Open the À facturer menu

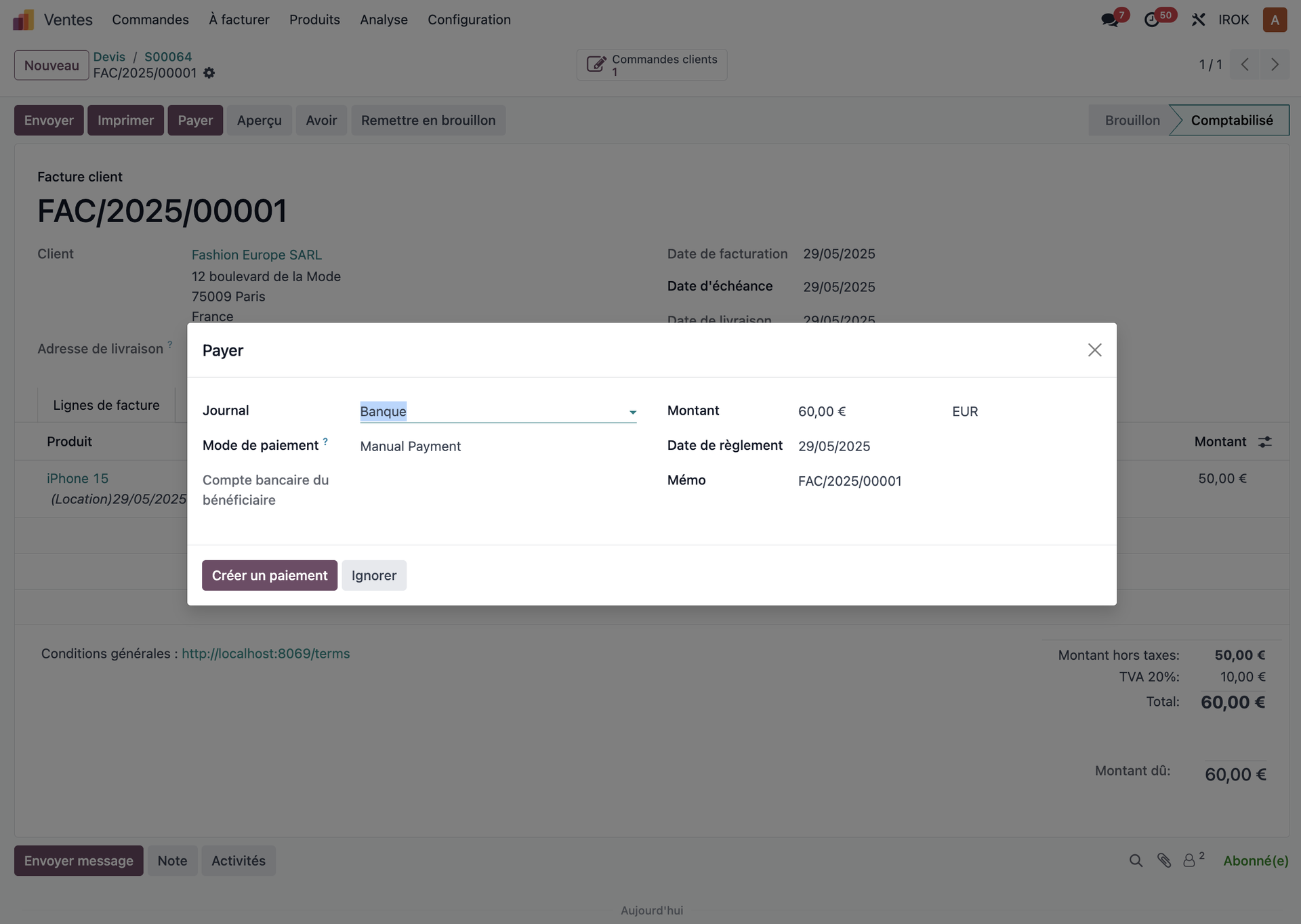[x=239, y=20]
